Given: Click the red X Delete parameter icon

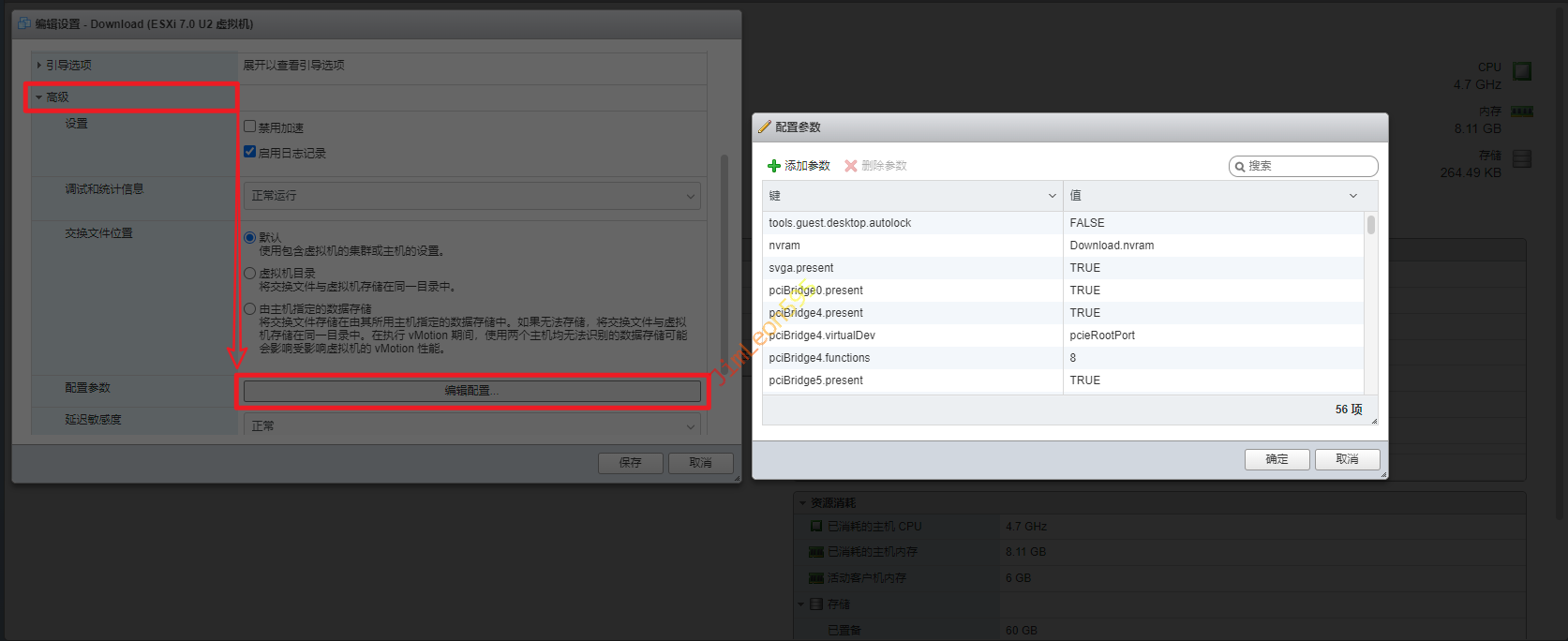Looking at the screenshot, I should (851, 166).
